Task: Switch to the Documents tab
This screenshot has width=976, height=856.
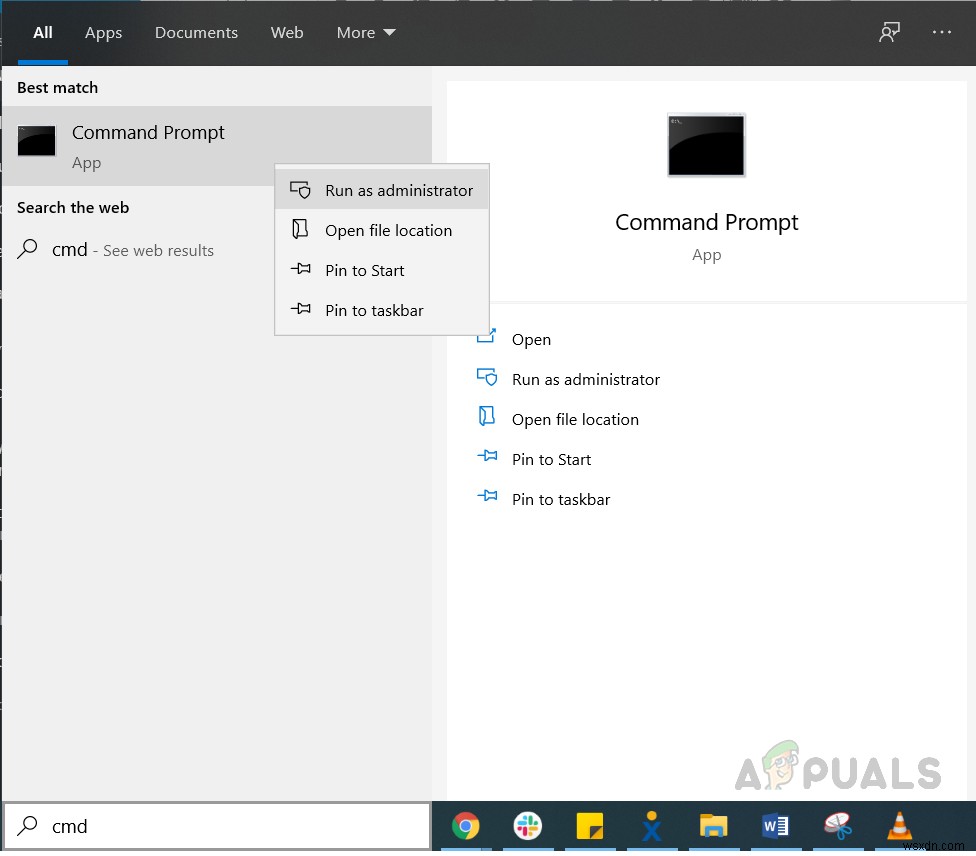Action: [x=194, y=33]
